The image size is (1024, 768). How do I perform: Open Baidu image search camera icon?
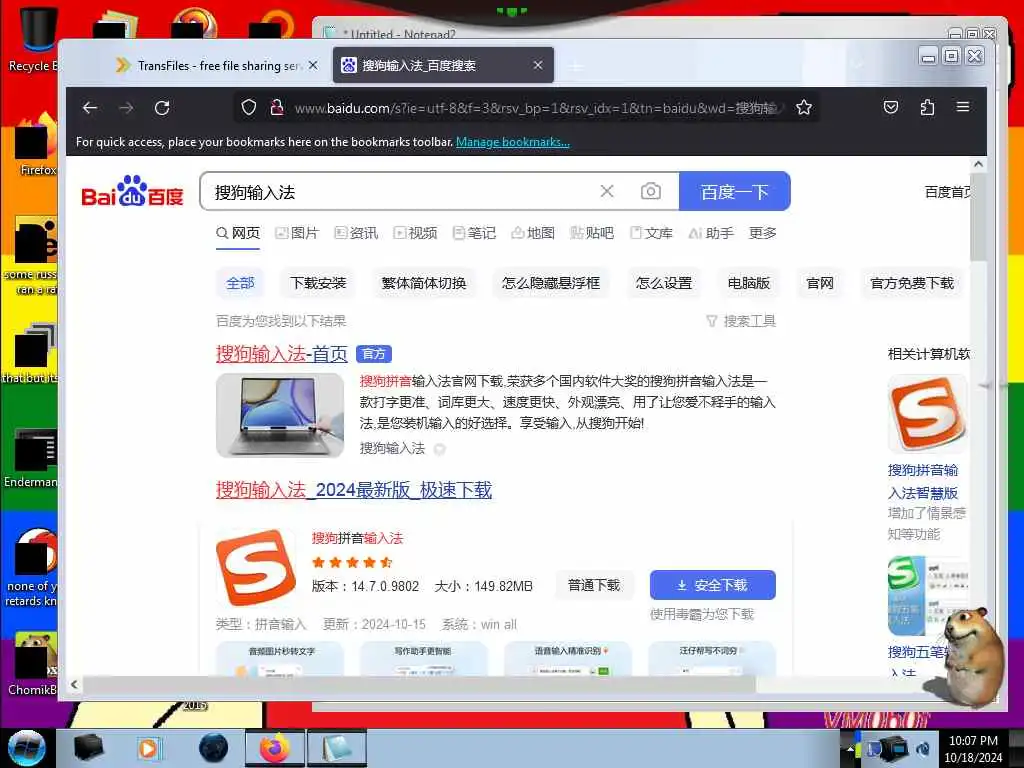(x=650, y=191)
